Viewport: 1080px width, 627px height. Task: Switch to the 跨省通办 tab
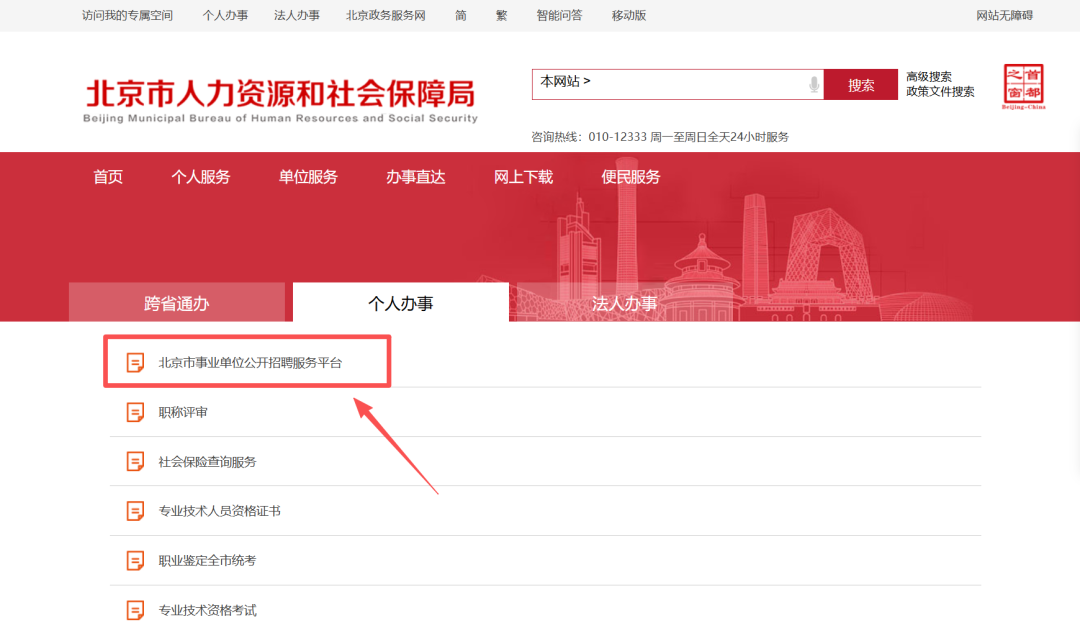177,302
